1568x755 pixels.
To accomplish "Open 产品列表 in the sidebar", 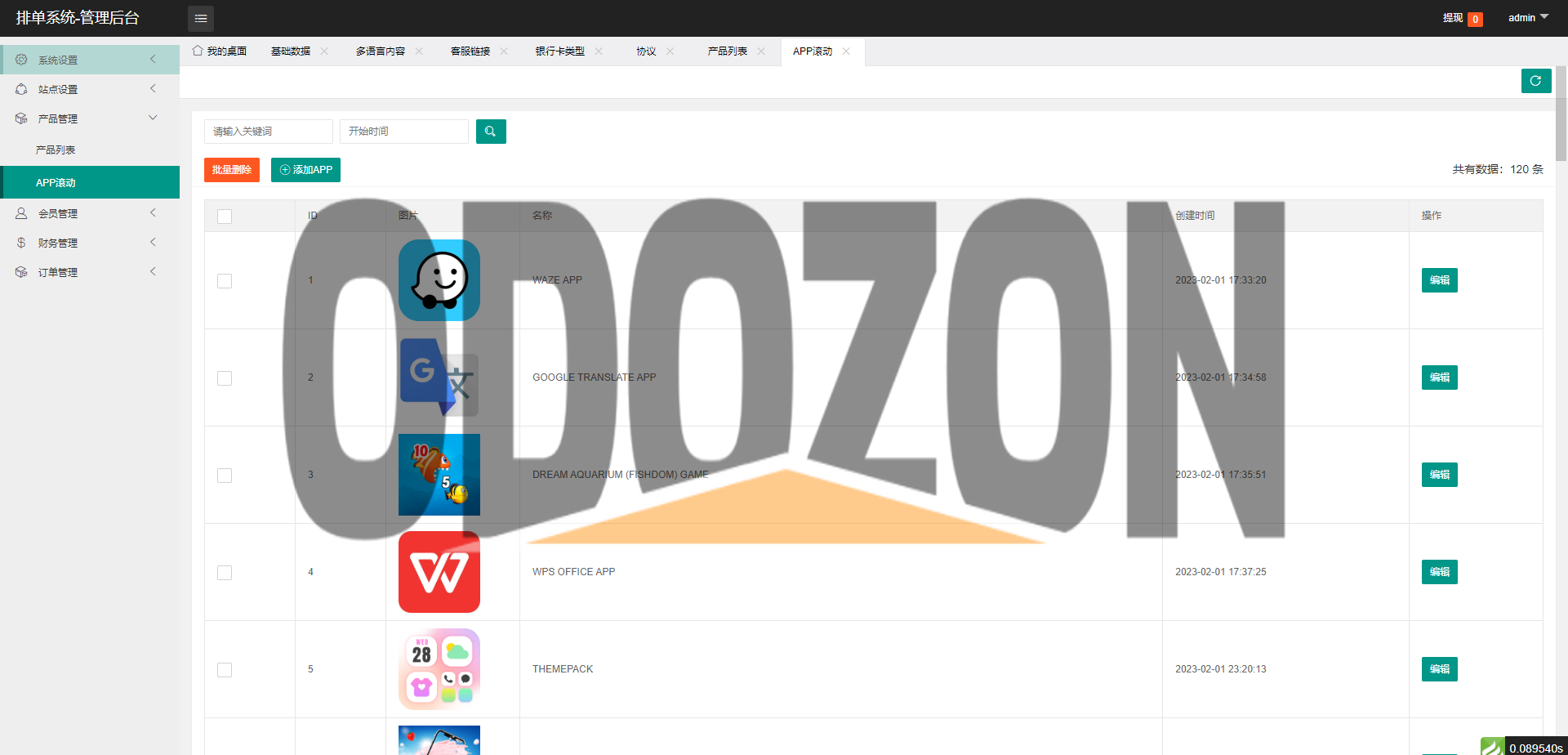I will [x=90, y=150].
